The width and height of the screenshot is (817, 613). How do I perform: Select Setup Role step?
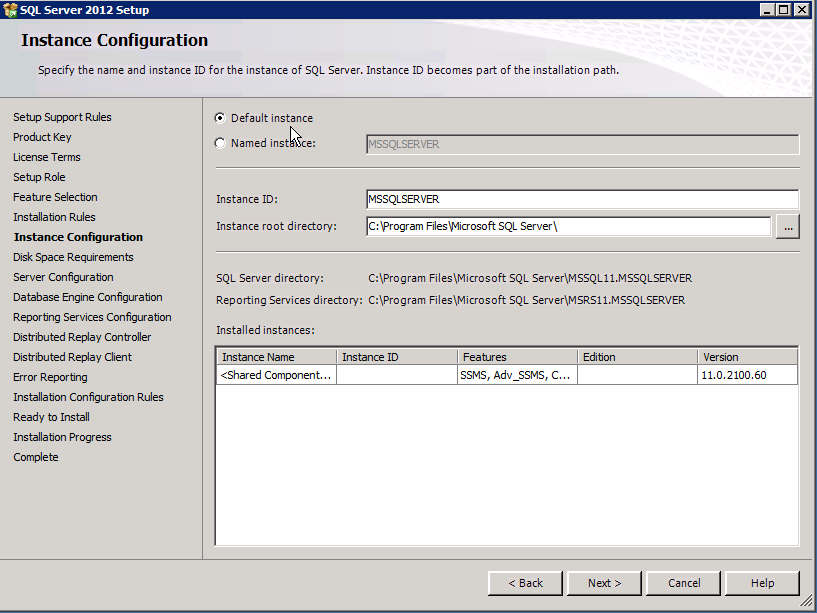(39, 177)
